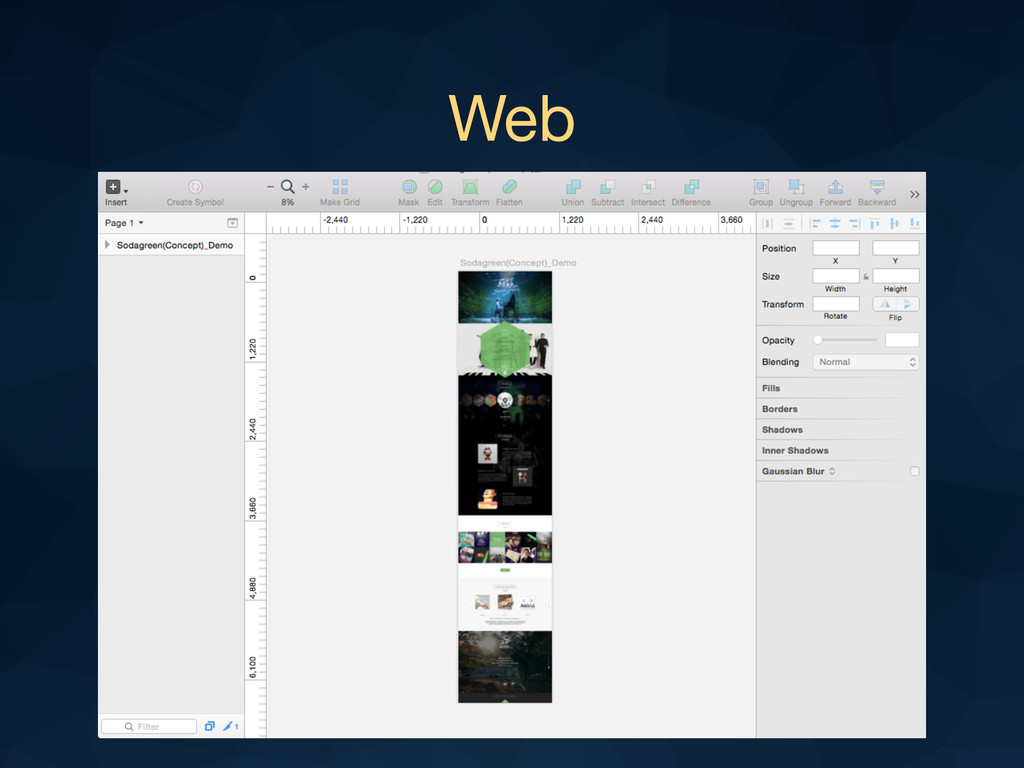
Task: Toggle the lock aspect ratio icon
Action: point(866,277)
